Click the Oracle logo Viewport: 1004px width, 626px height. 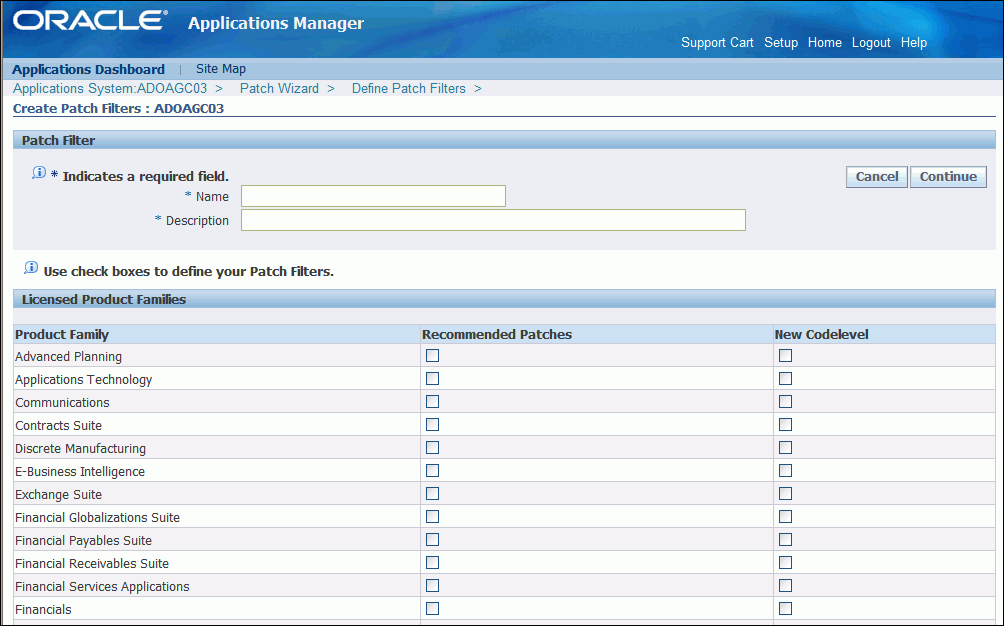[x=90, y=20]
